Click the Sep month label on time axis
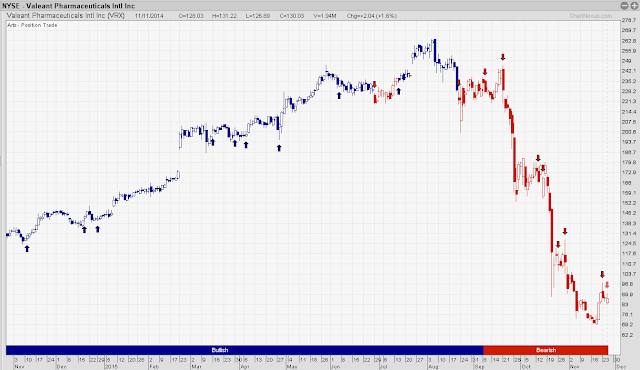Image resolution: width=640 pixels, height=370 pixels. point(479,366)
